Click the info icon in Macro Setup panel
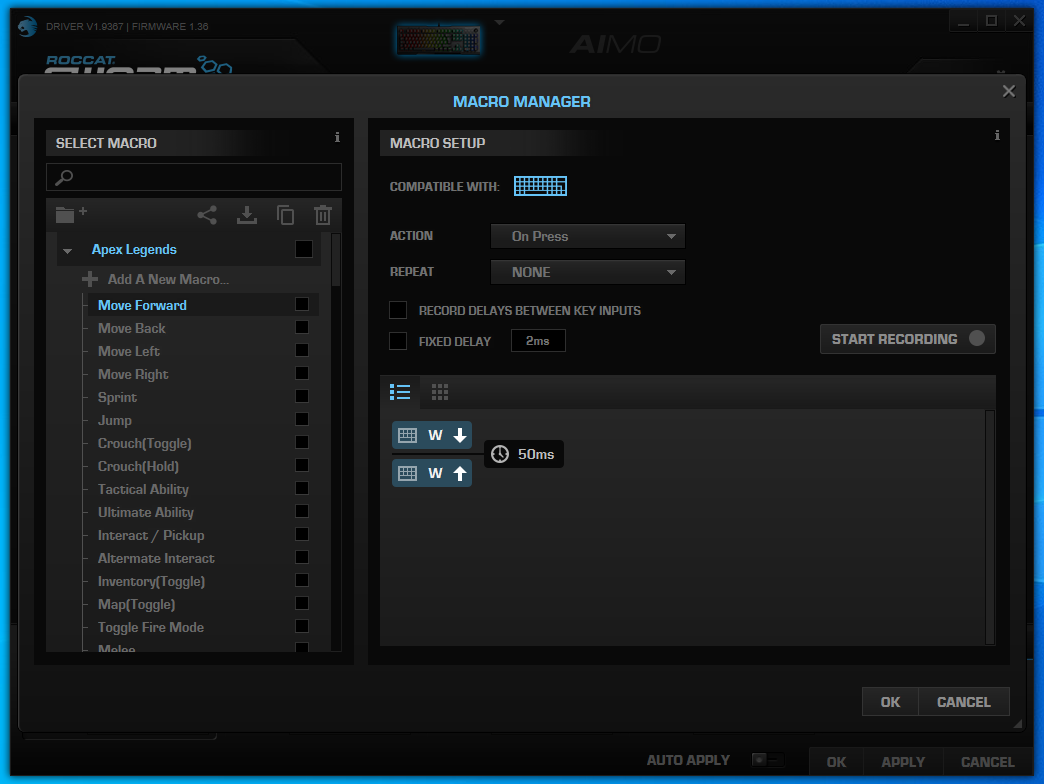Screen dimensions: 1044x784 pos(997,135)
